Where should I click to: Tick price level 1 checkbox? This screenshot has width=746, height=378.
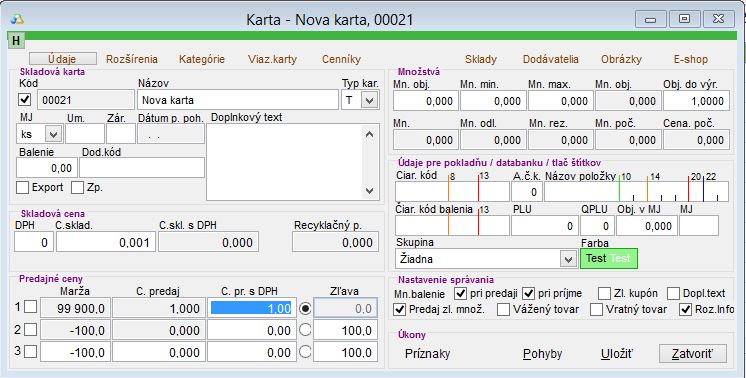coord(30,307)
